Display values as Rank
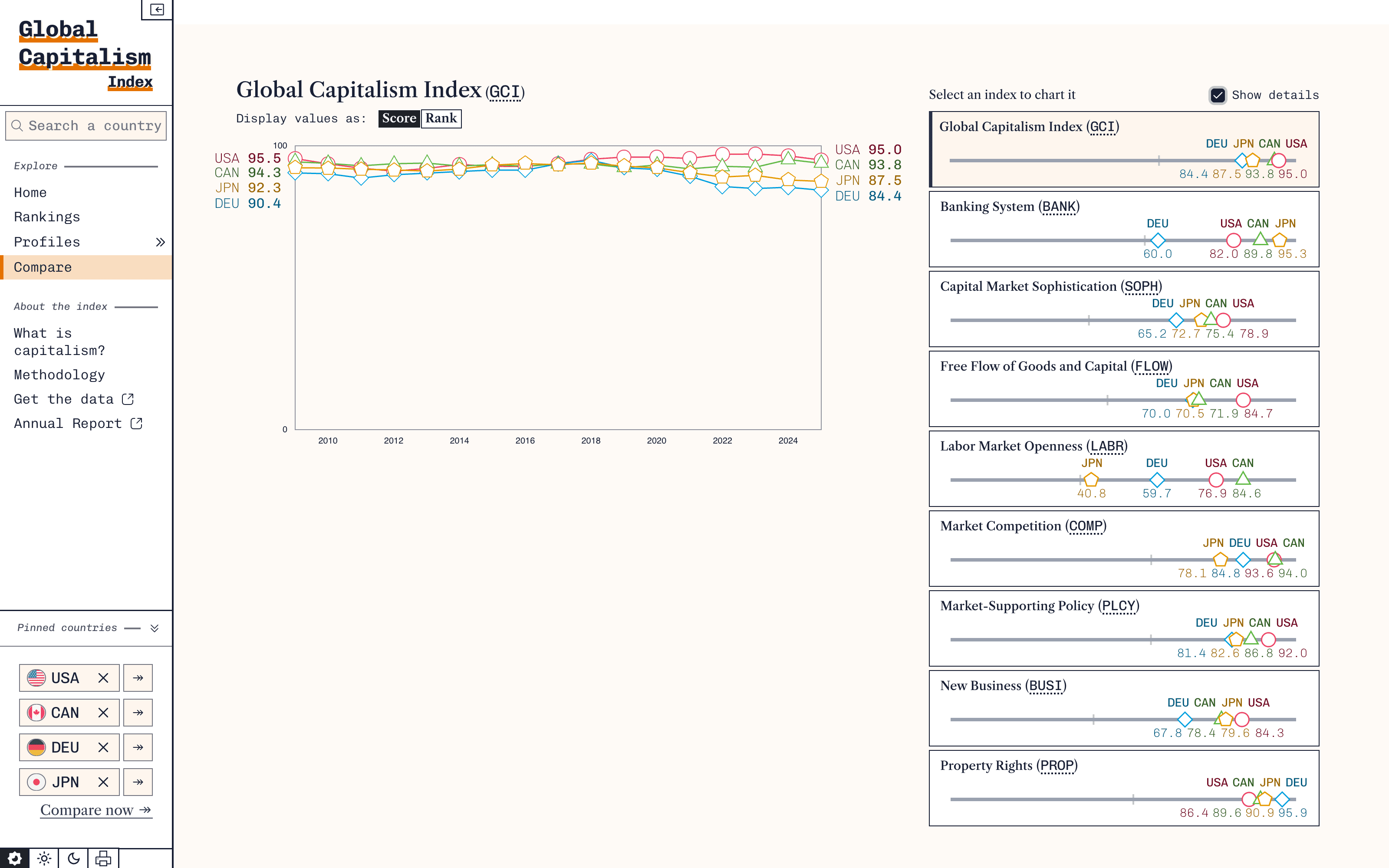The image size is (1389, 868). [441, 118]
